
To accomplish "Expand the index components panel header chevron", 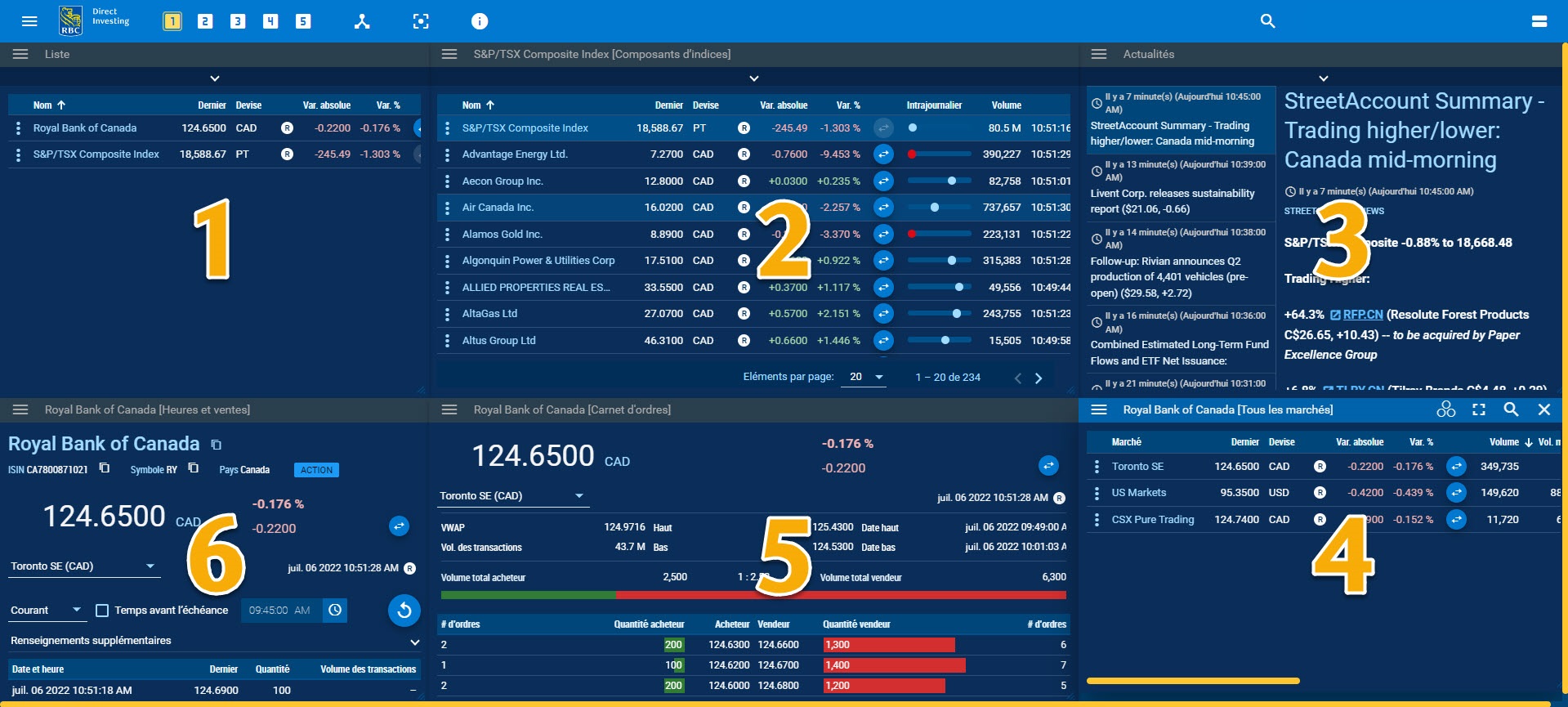I will click(754, 78).
